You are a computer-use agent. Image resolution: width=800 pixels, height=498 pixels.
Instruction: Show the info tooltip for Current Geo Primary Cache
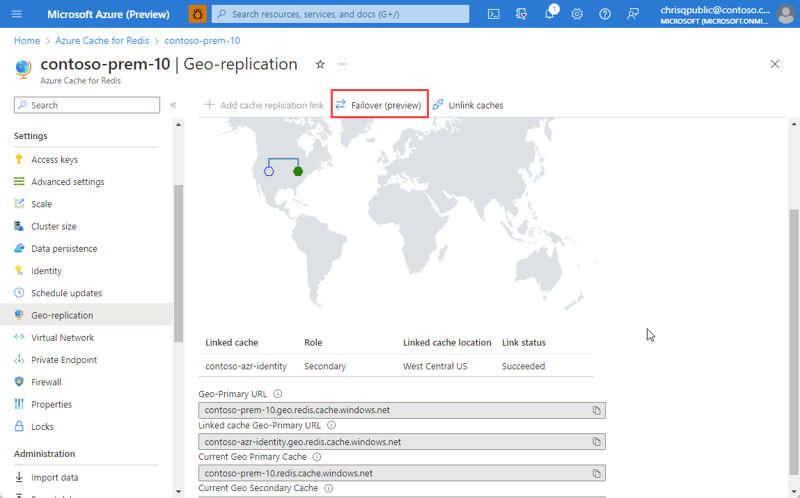point(317,457)
